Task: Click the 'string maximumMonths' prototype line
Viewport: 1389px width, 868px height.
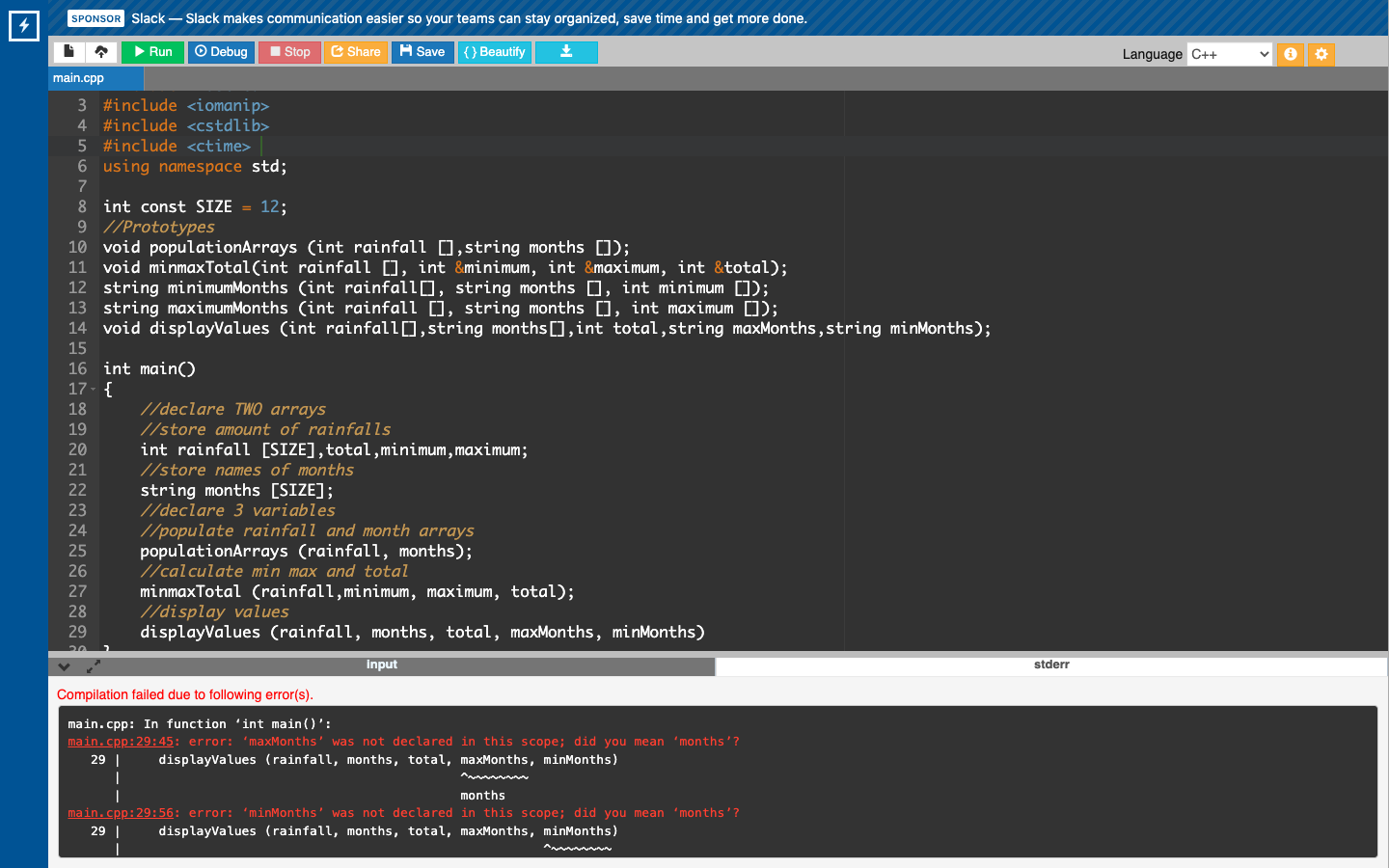Action: tap(441, 308)
